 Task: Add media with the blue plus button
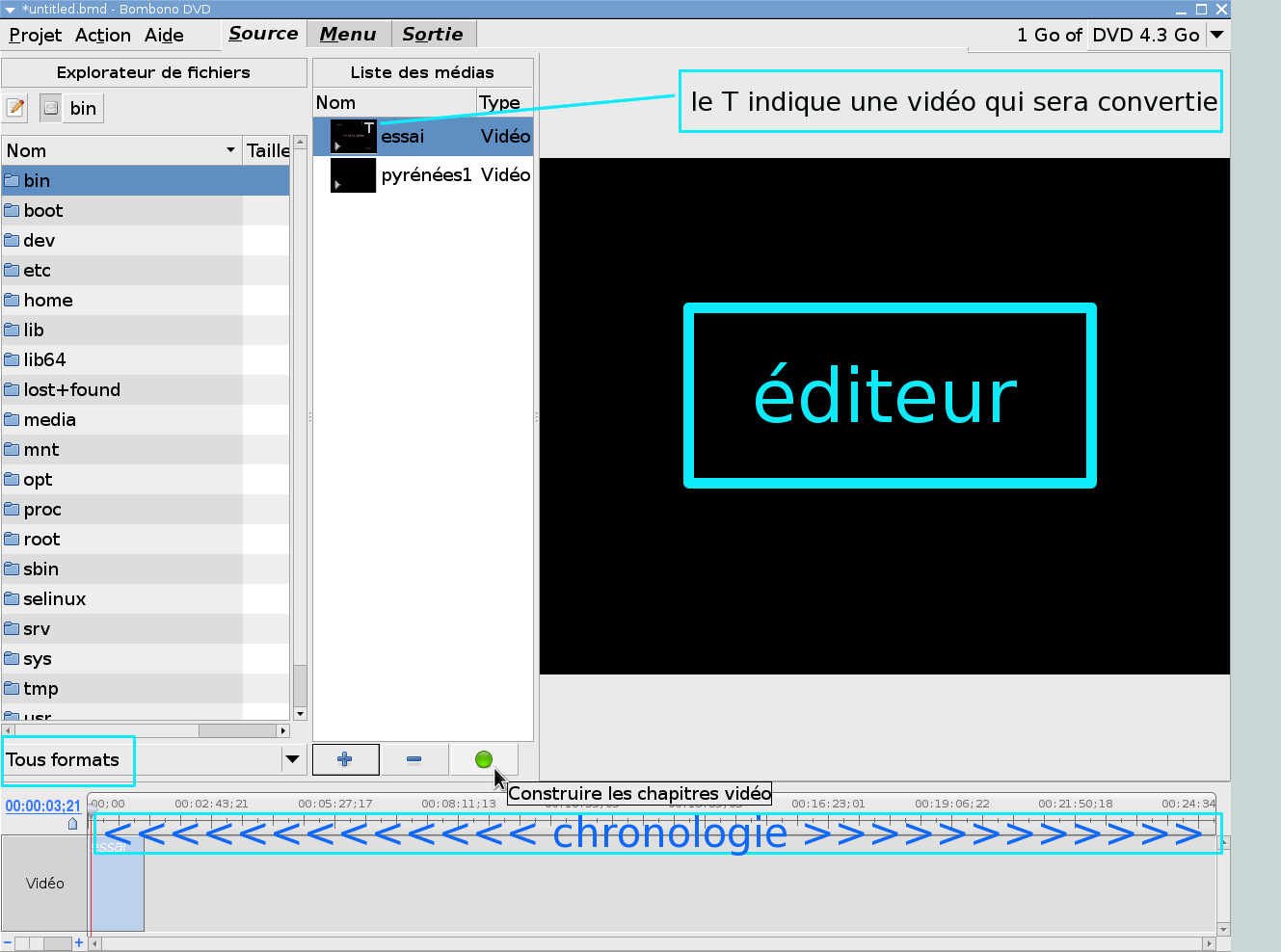click(345, 759)
